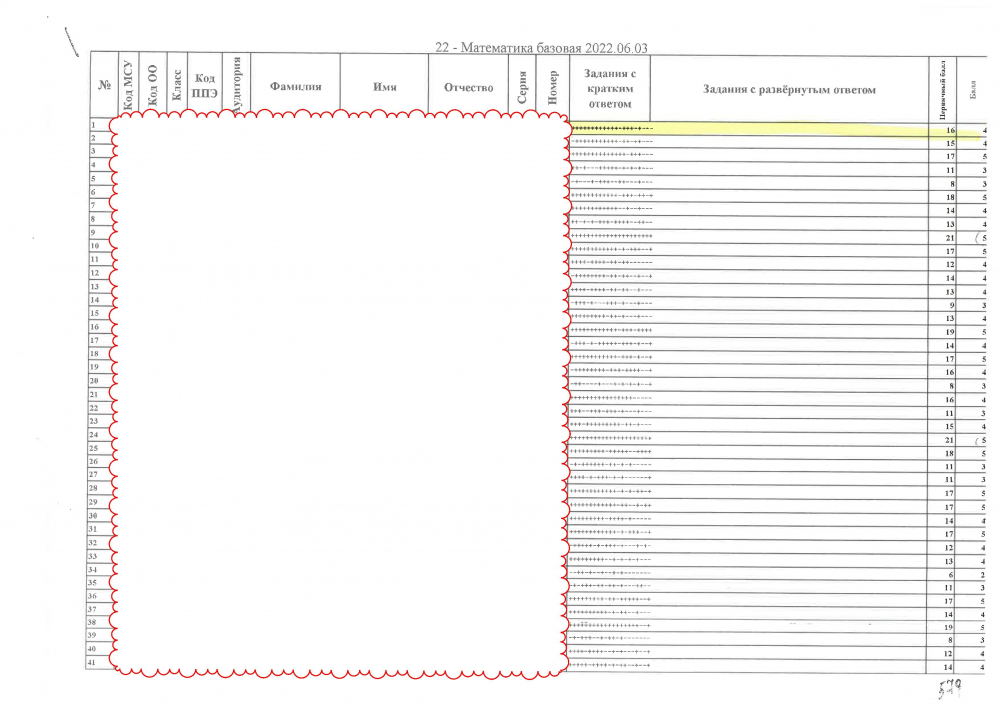Select the "Серия" column header

(x=522, y=88)
